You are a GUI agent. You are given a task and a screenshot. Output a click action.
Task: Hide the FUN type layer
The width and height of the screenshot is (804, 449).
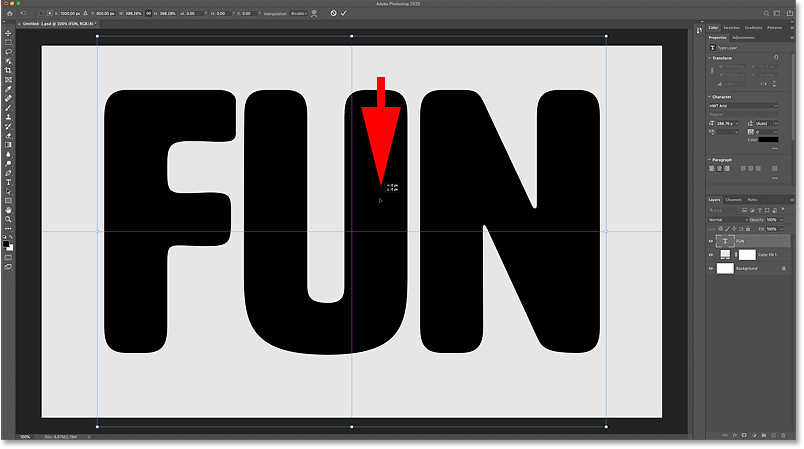(x=711, y=241)
